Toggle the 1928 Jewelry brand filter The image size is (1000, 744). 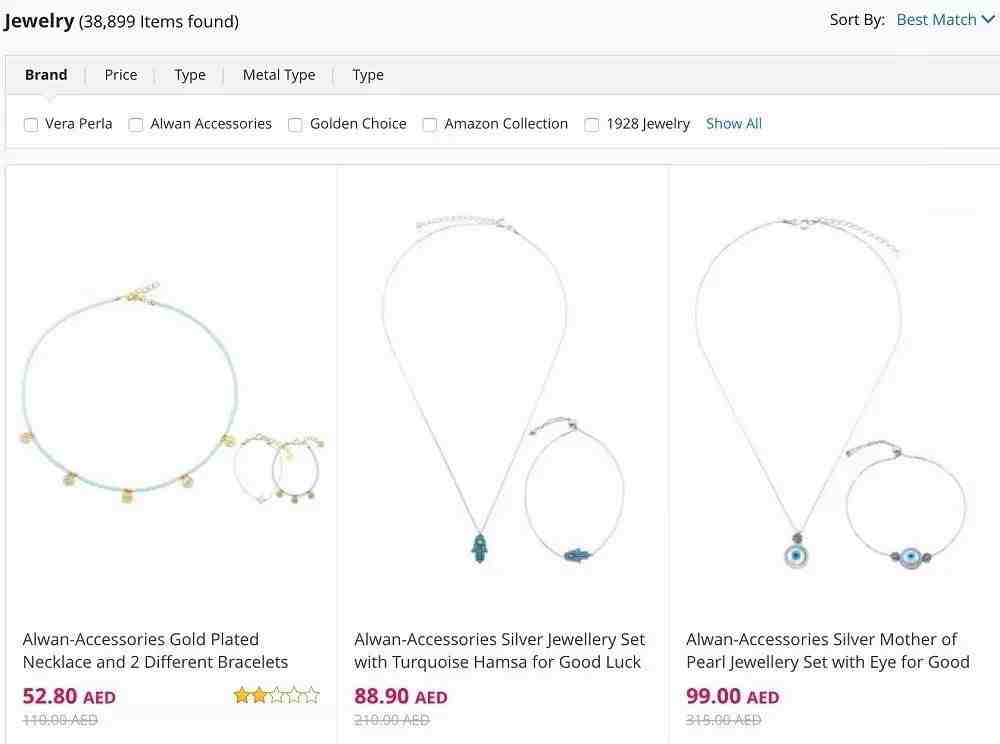click(x=592, y=125)
